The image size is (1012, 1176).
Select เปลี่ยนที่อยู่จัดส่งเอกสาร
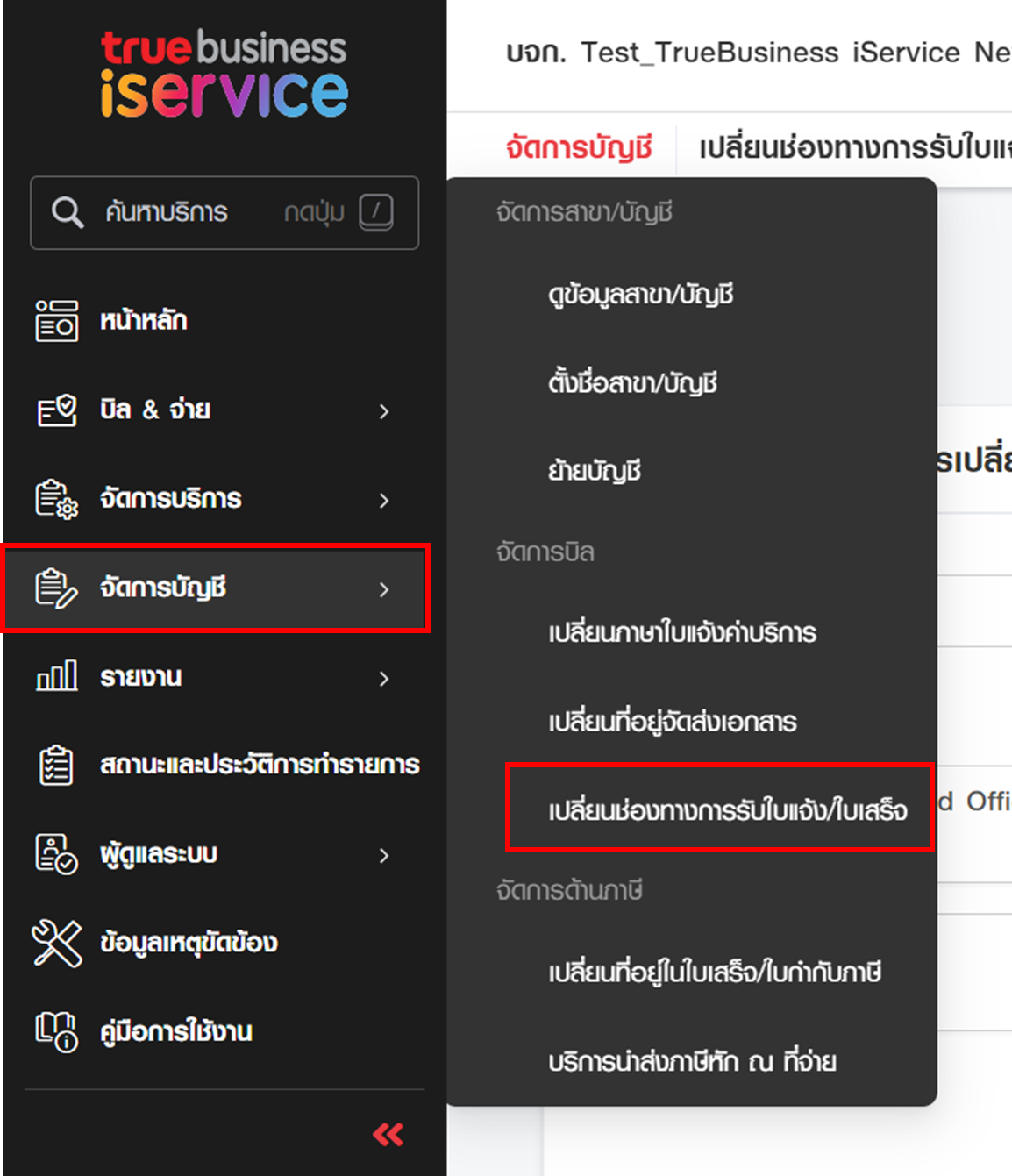click(x=673, y=722)
